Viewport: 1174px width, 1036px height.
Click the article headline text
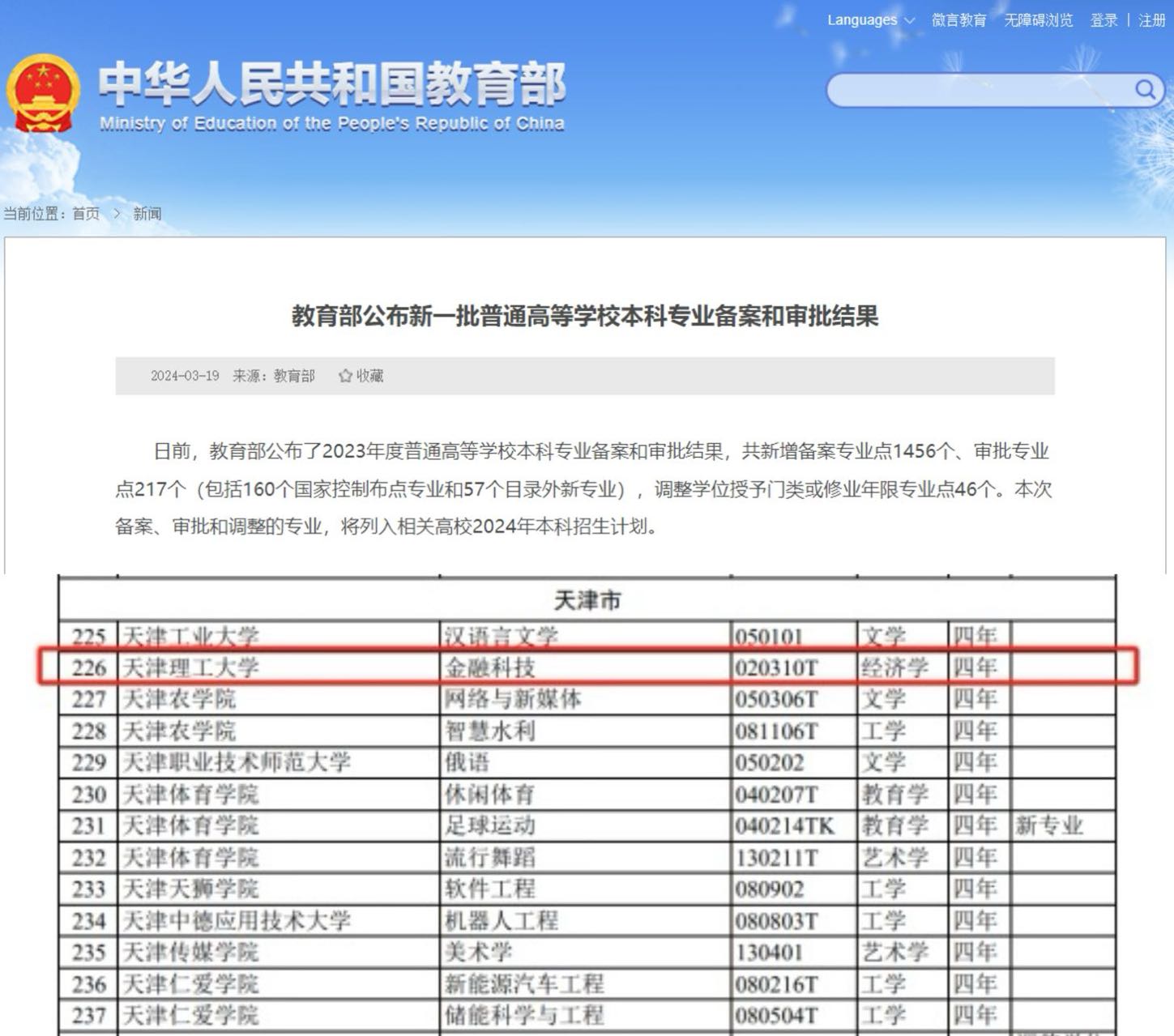pyautogui.click(x=585, y=316)
